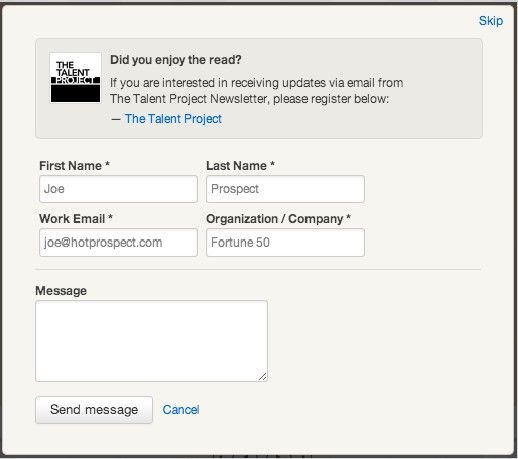Click the divider line above Message

tap(258, 269)
